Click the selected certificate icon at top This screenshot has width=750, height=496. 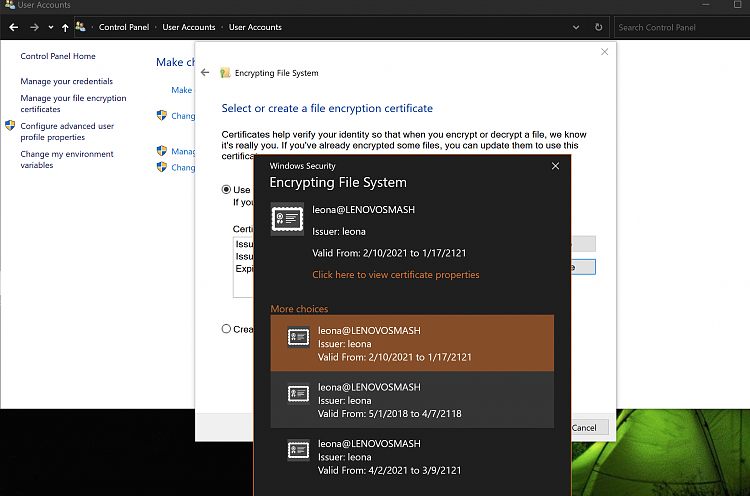coord(287,219)
